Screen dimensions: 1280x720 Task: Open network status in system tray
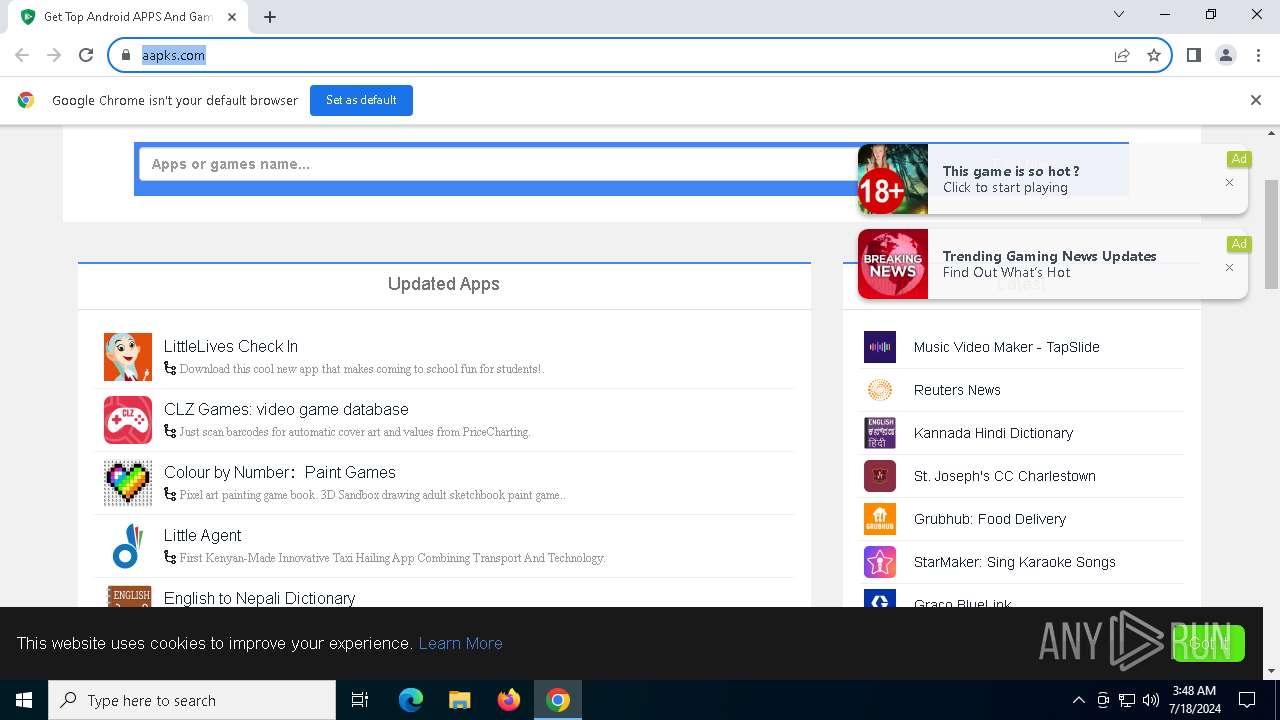point(1127,700)
